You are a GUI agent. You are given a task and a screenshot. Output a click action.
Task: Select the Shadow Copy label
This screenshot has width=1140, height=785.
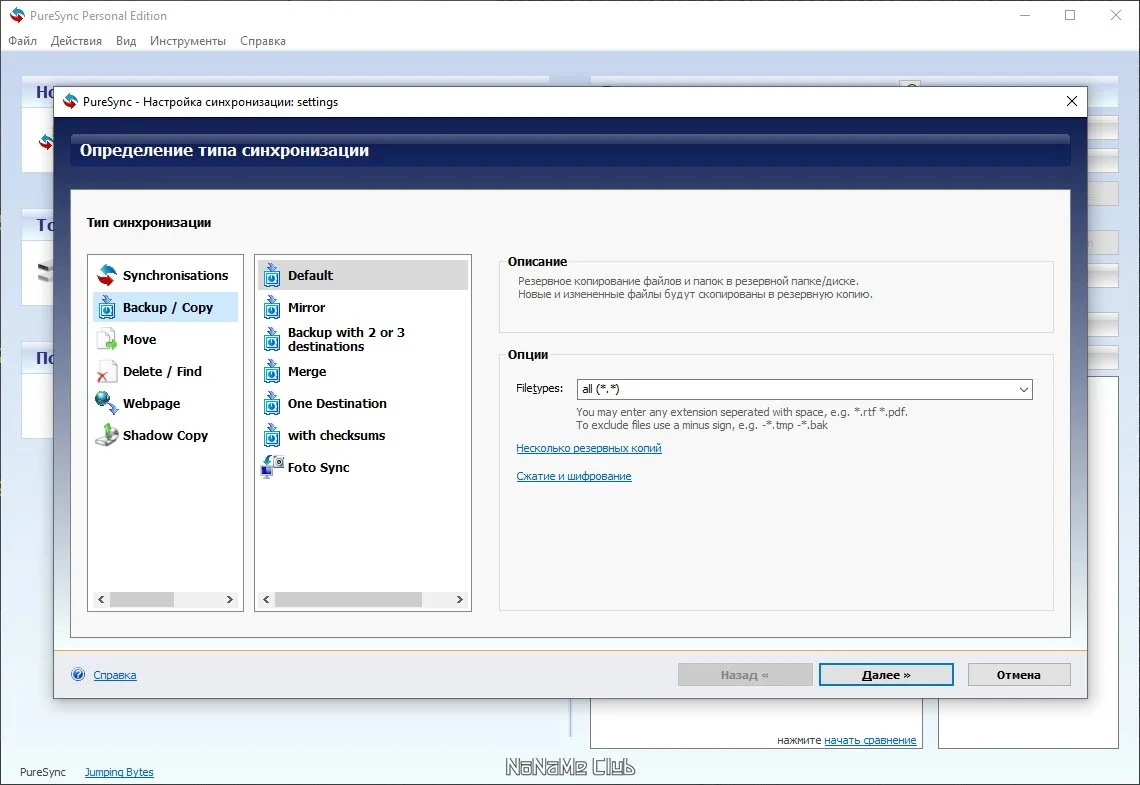[165, 435]
